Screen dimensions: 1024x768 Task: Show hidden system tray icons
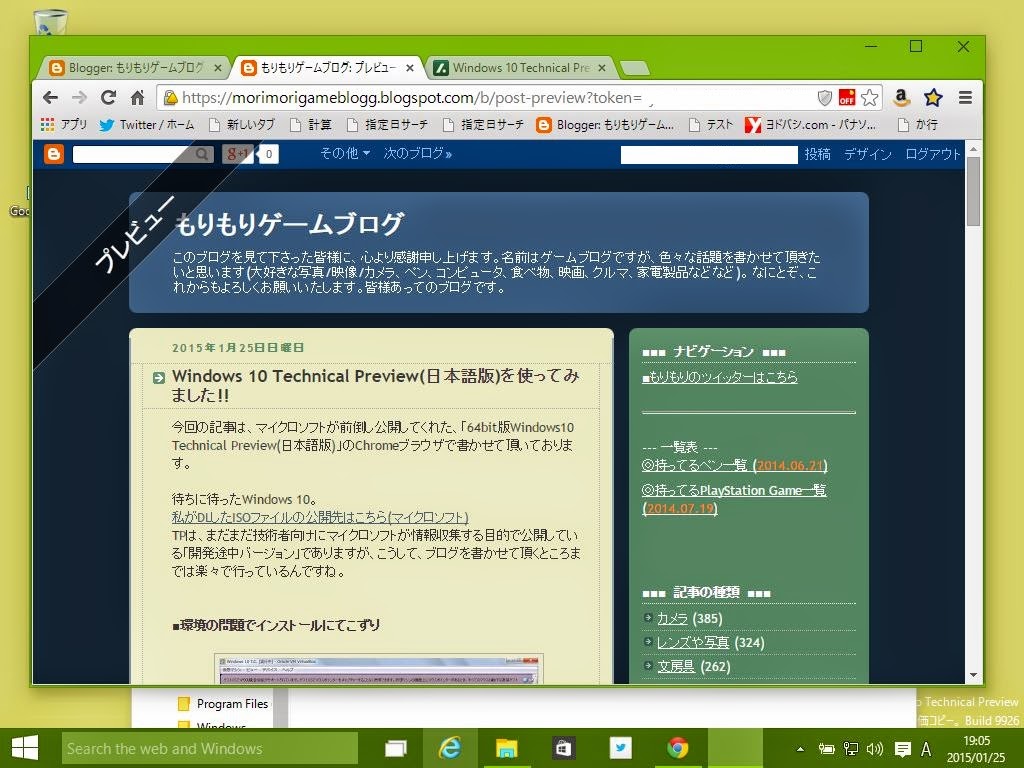point(801,750)
